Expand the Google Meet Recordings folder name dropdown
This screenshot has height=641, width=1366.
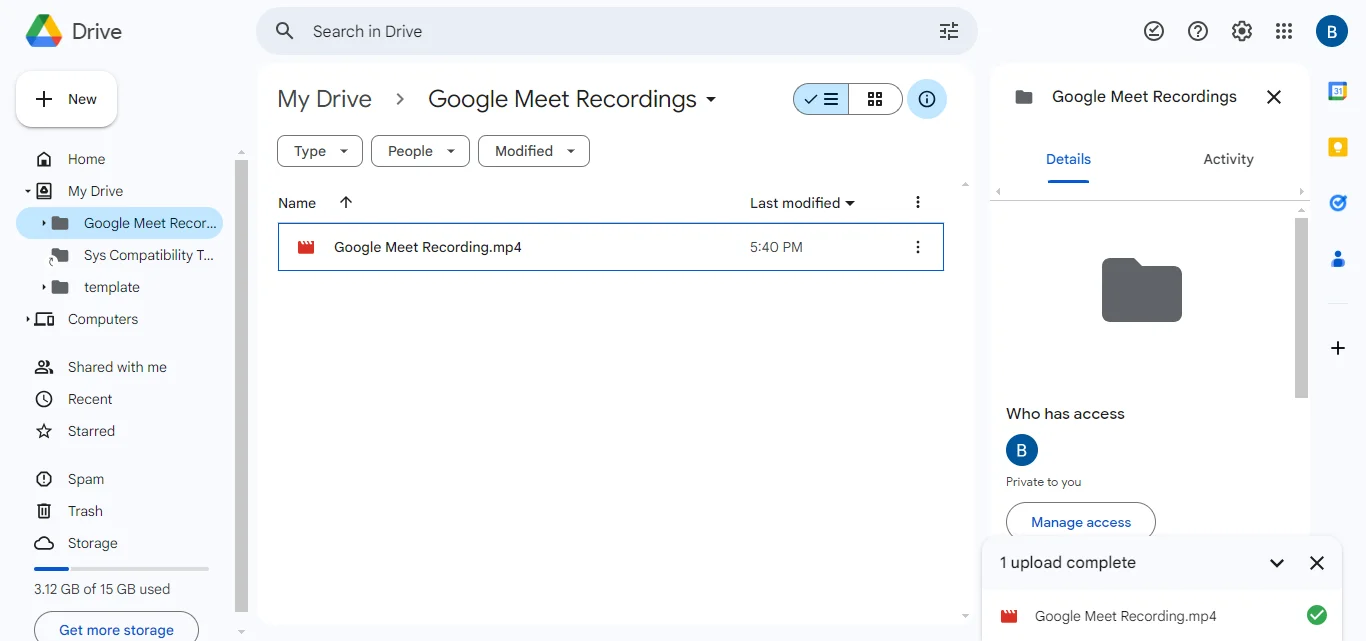(x=711, y=100)
